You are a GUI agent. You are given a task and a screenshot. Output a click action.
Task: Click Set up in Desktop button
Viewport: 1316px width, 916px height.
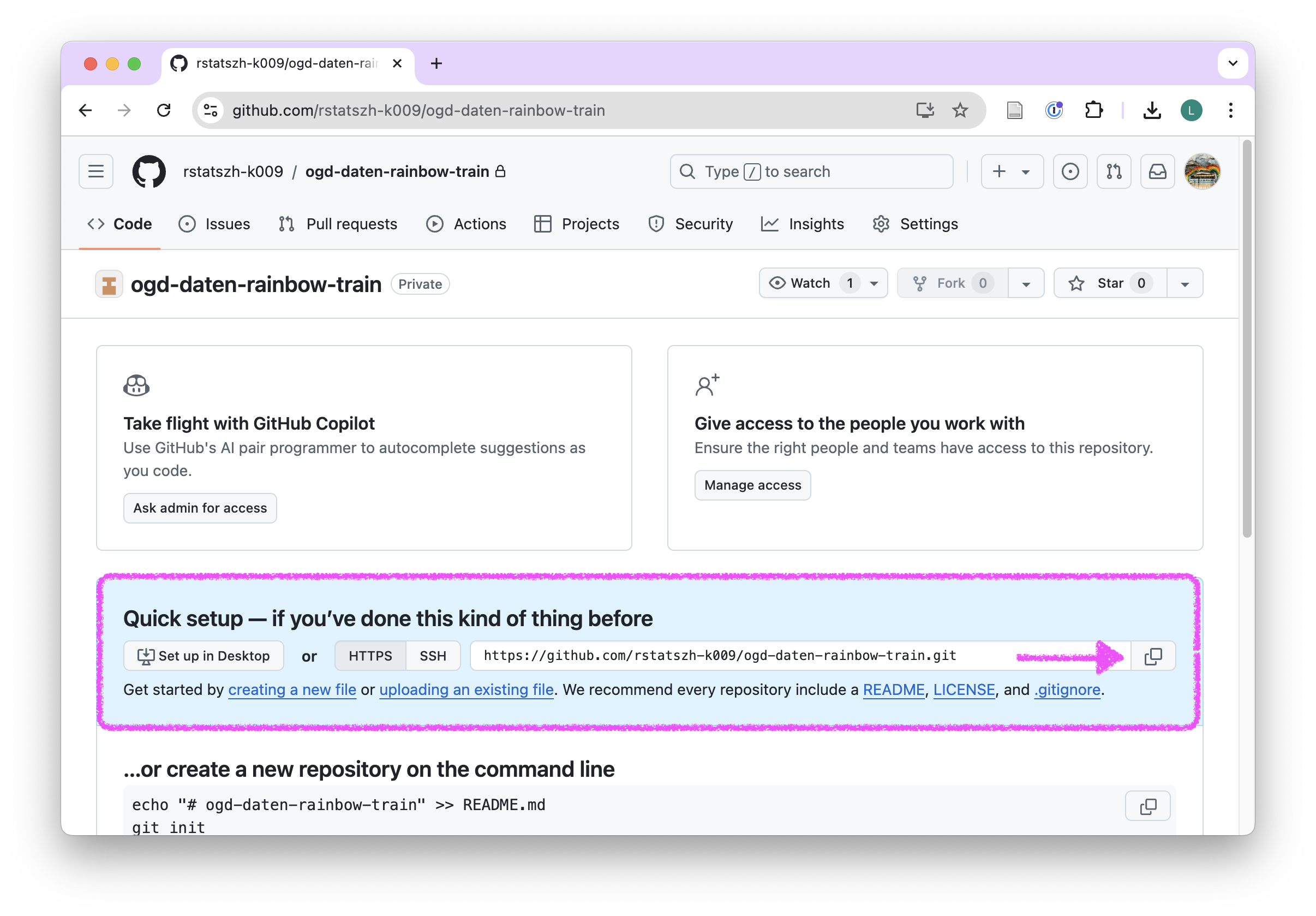click(x=204, y=656)
